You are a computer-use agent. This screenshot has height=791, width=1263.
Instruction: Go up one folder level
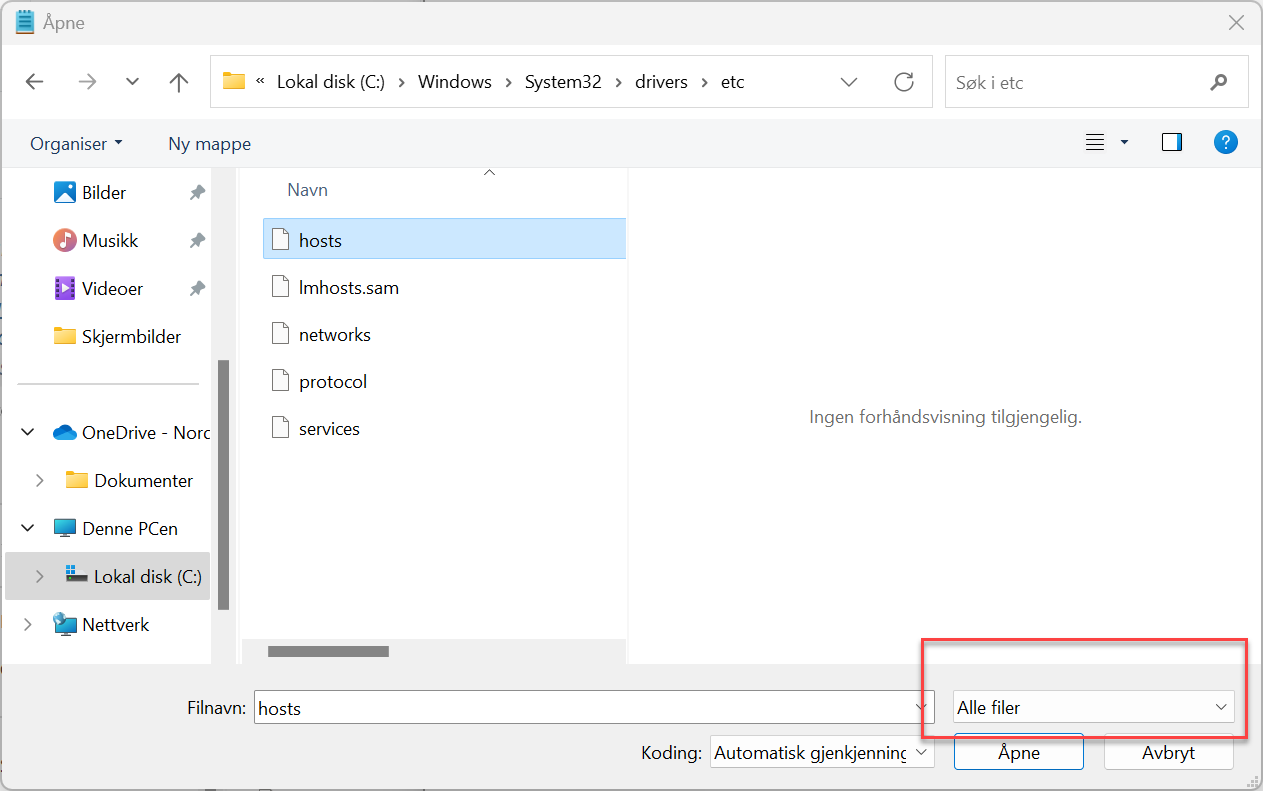coord(179,82)
